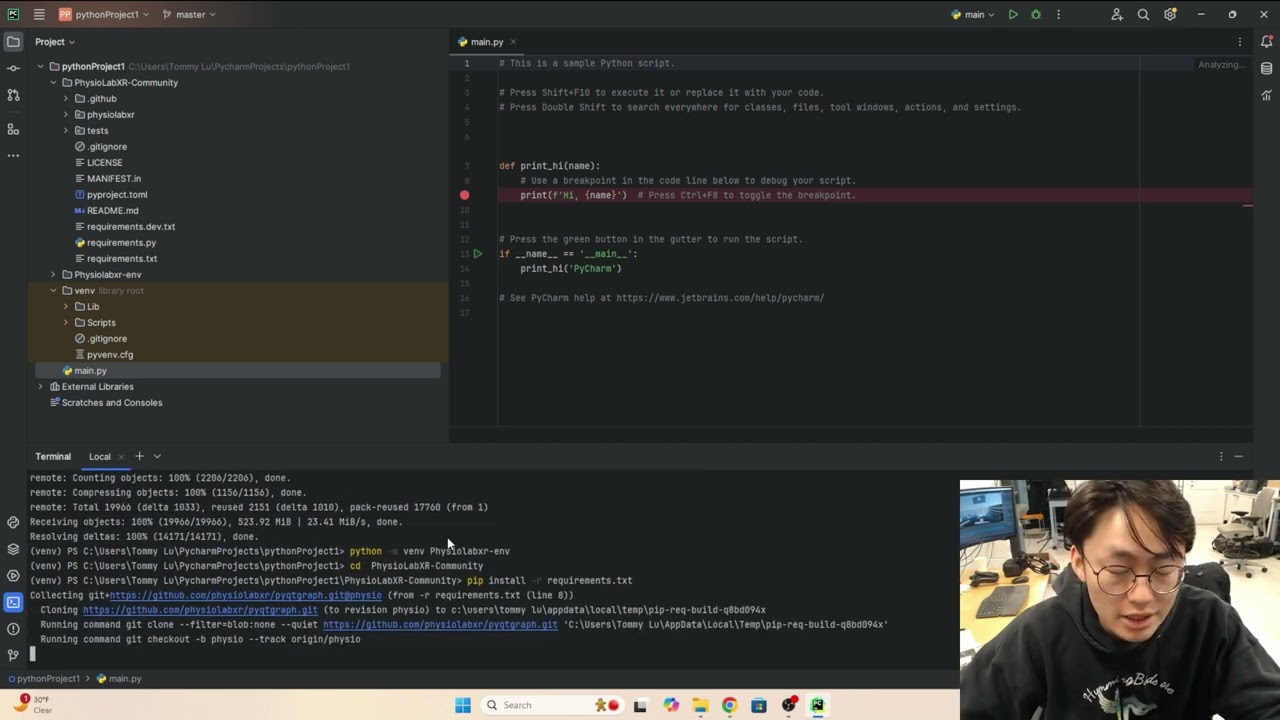Open more run actions menu

pyautogui.click(x=1058, y=15)
